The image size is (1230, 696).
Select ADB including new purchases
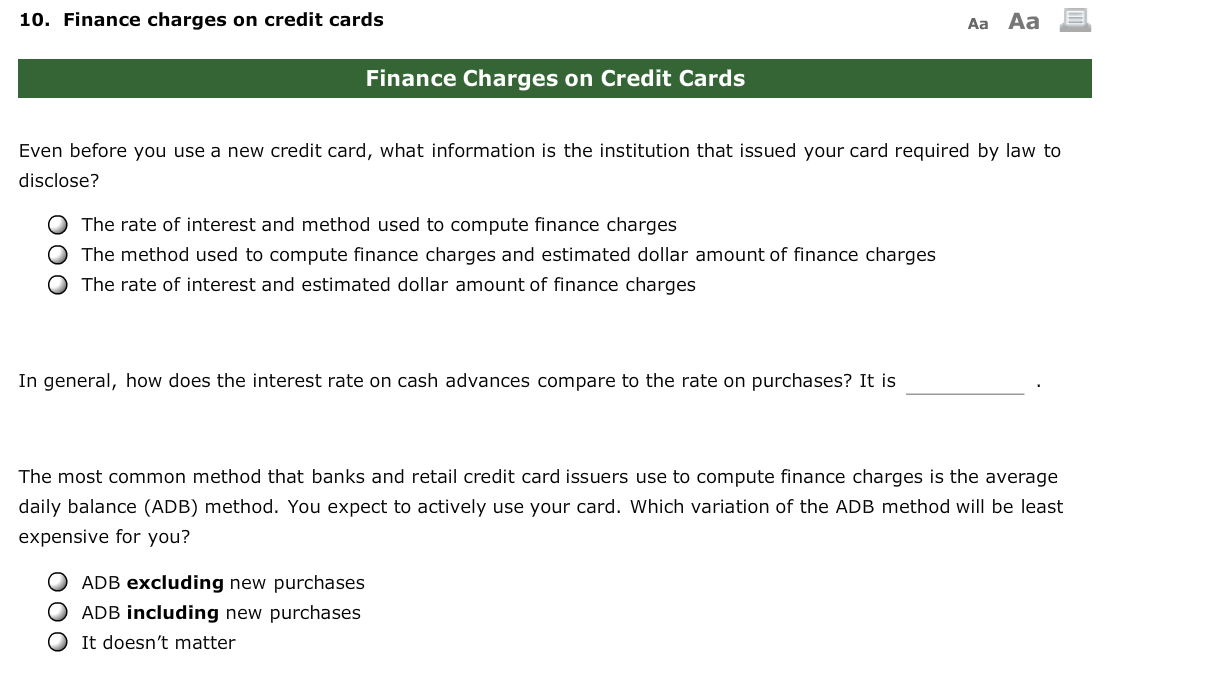tap(58, 612)
